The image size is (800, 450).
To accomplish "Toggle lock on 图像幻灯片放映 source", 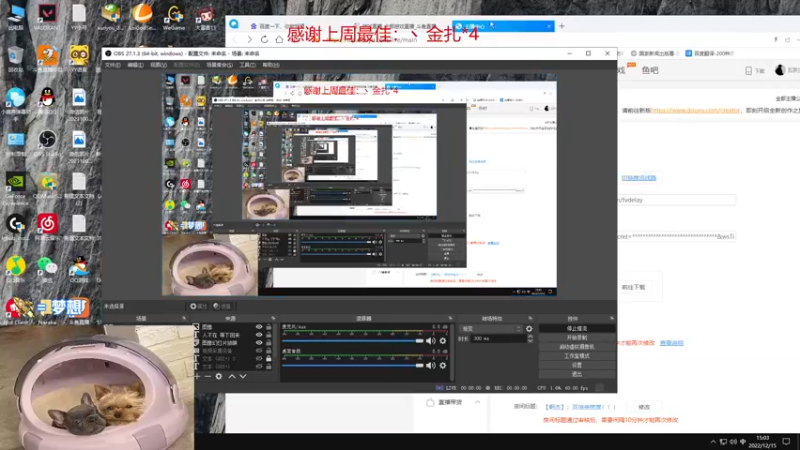I will [x=269, y=343].
